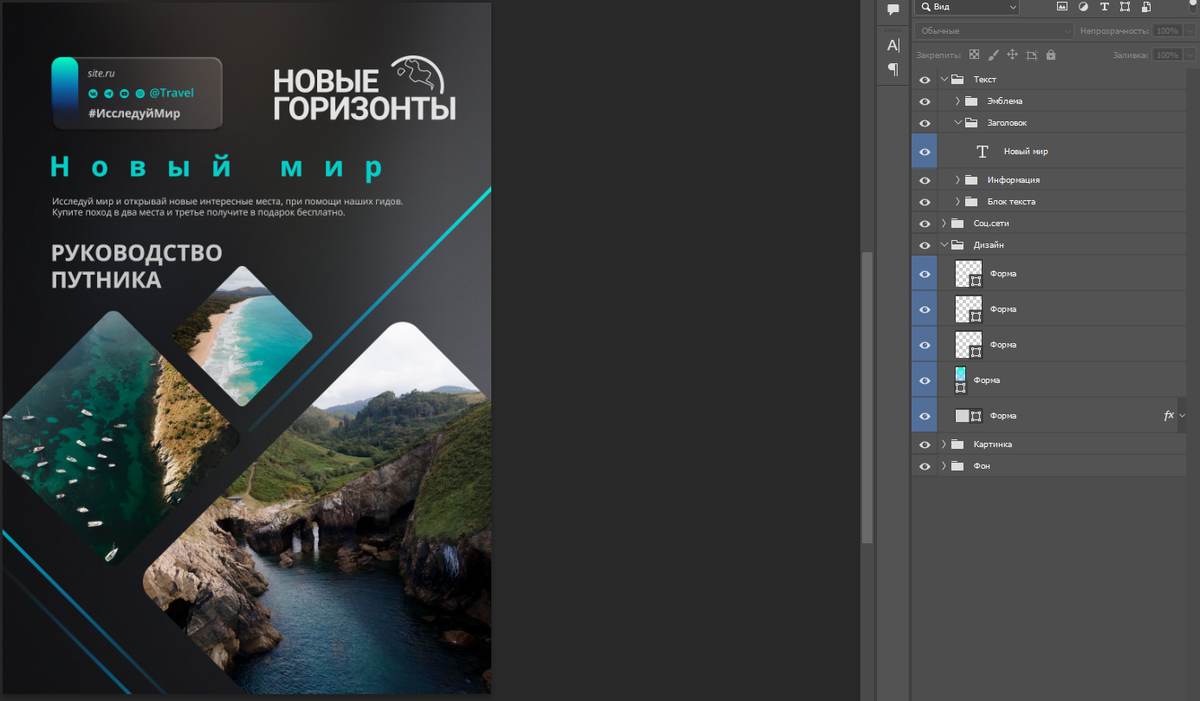Click the gray Форма layer thumbnail
1200x701 pixels.
pyautogui.click(x=962, y=415)
